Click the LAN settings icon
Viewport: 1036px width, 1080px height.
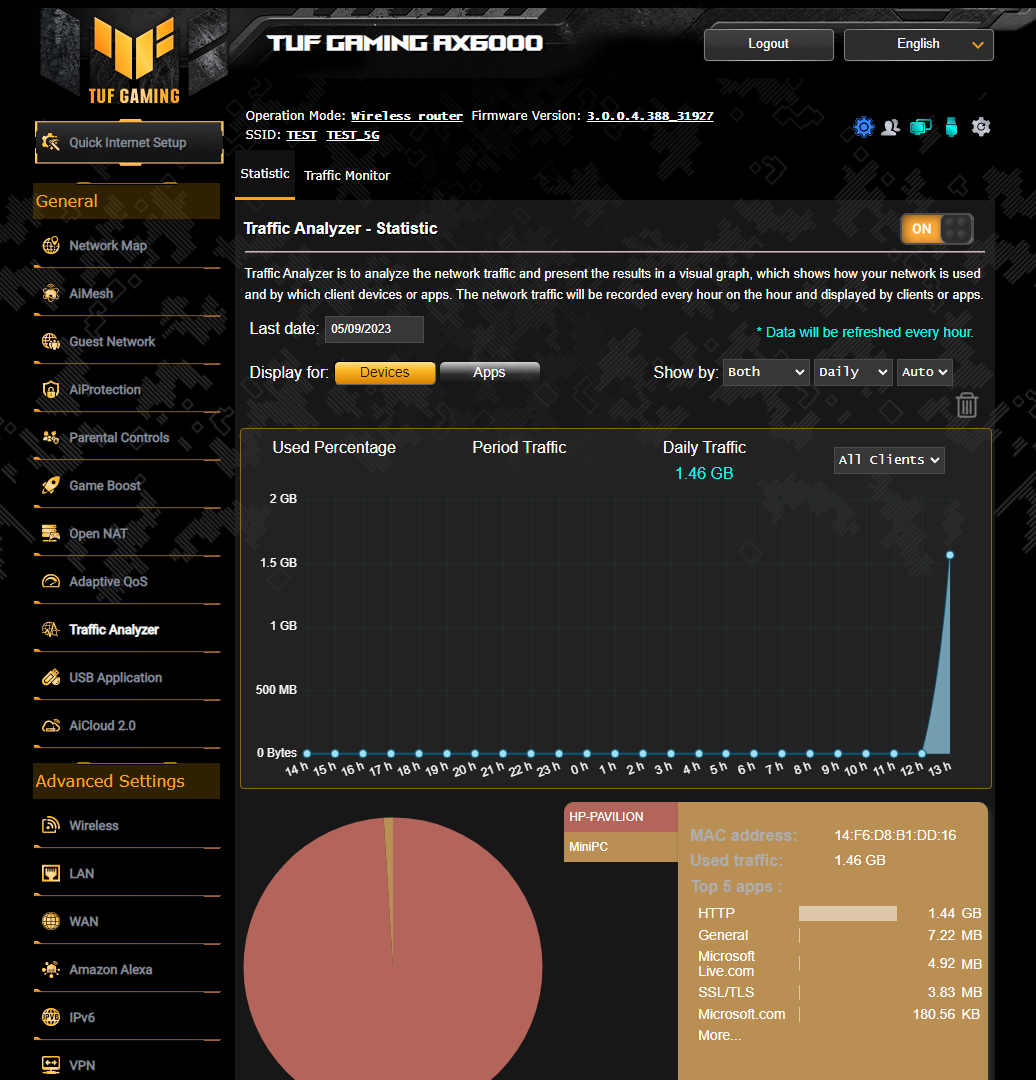51,873
